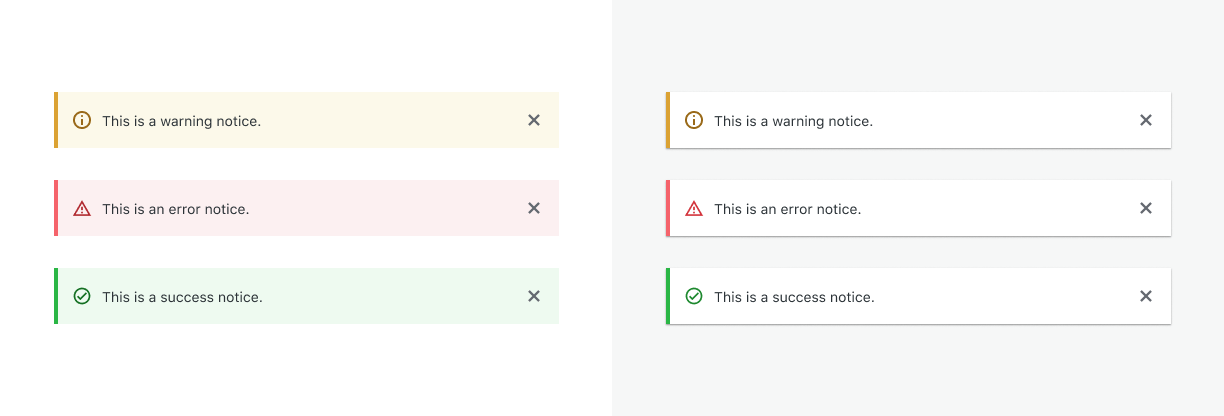Click the red accent bar of the pink-tinted error notice
The image size is (1224, 416).
point(56,208)
